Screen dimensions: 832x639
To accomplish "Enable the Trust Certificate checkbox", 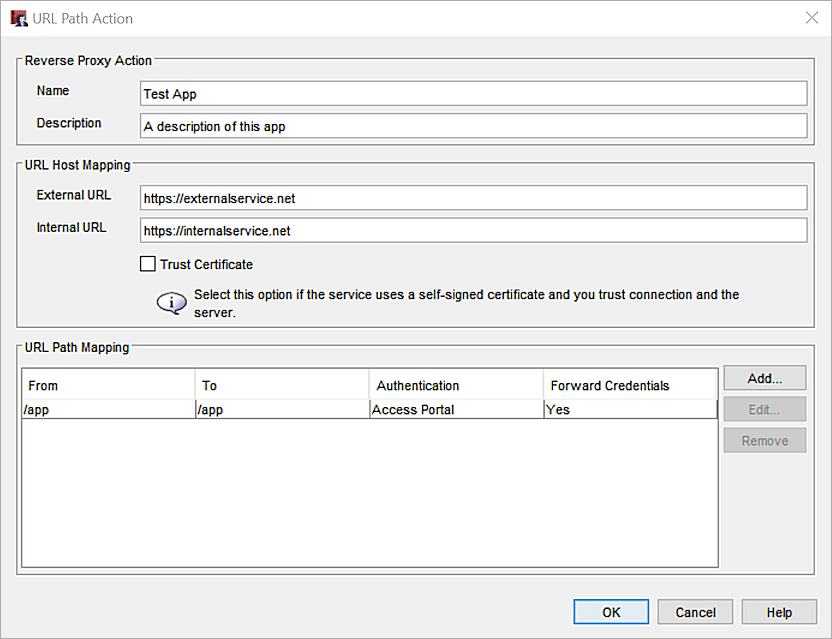I will coord(148,265).
